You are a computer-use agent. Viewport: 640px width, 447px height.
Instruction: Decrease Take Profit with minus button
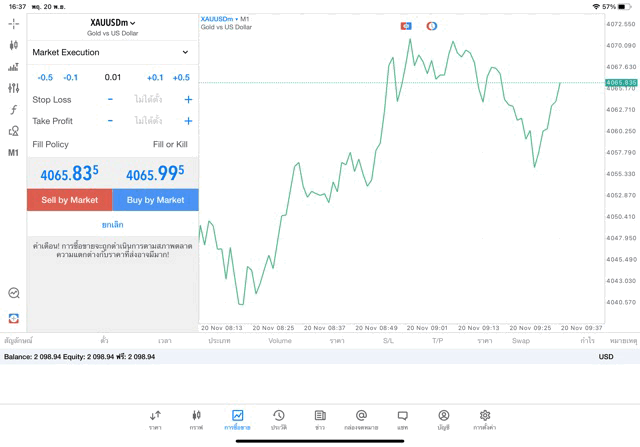(110, 121)
